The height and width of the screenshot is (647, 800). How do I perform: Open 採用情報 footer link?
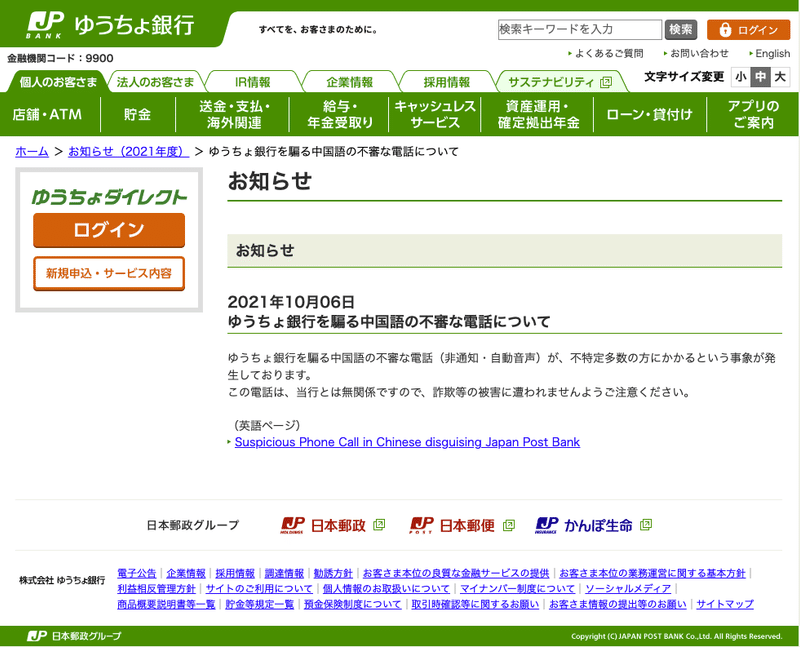click(235, 573)
